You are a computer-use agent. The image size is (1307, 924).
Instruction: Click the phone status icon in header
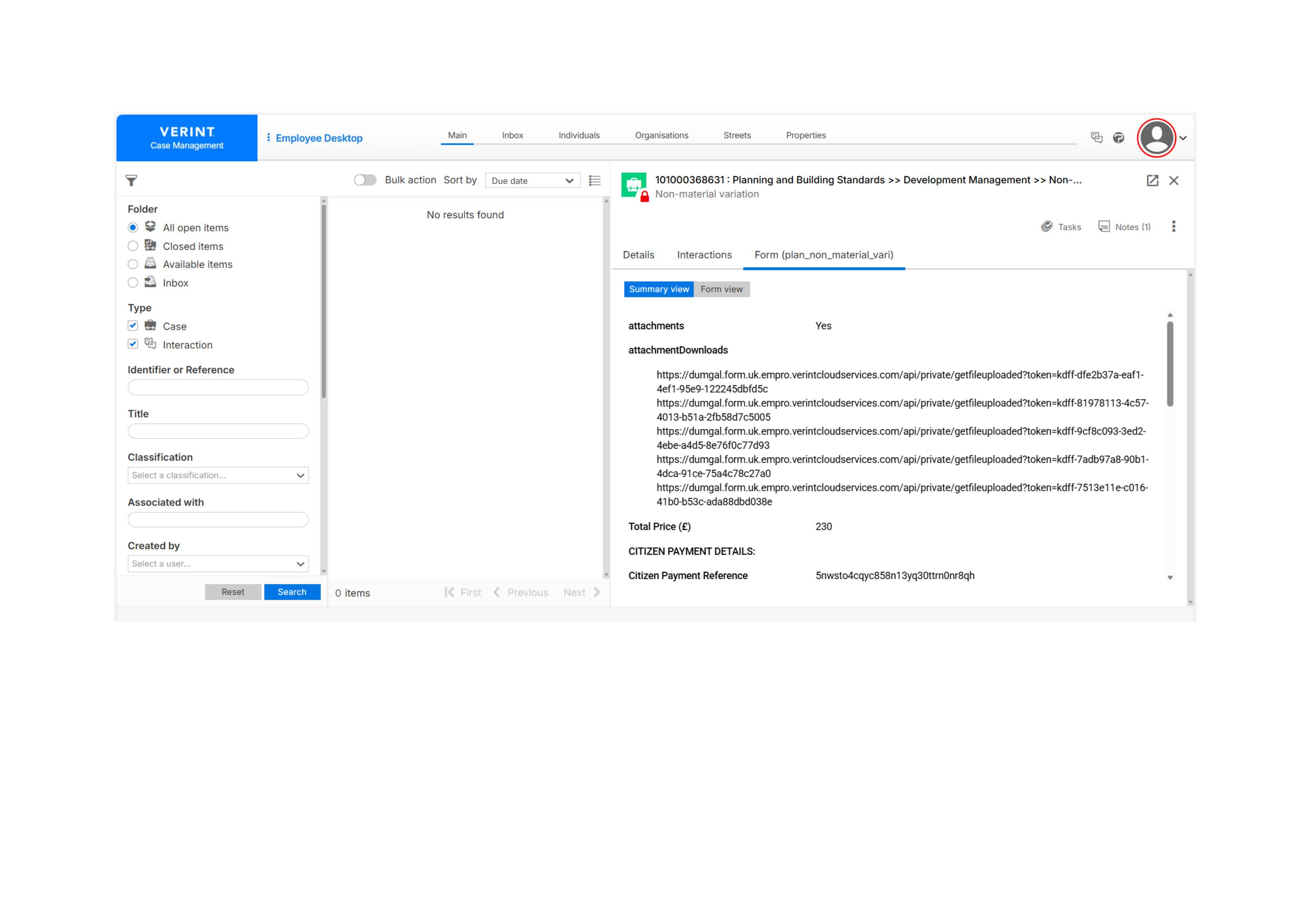point(1119,138)
